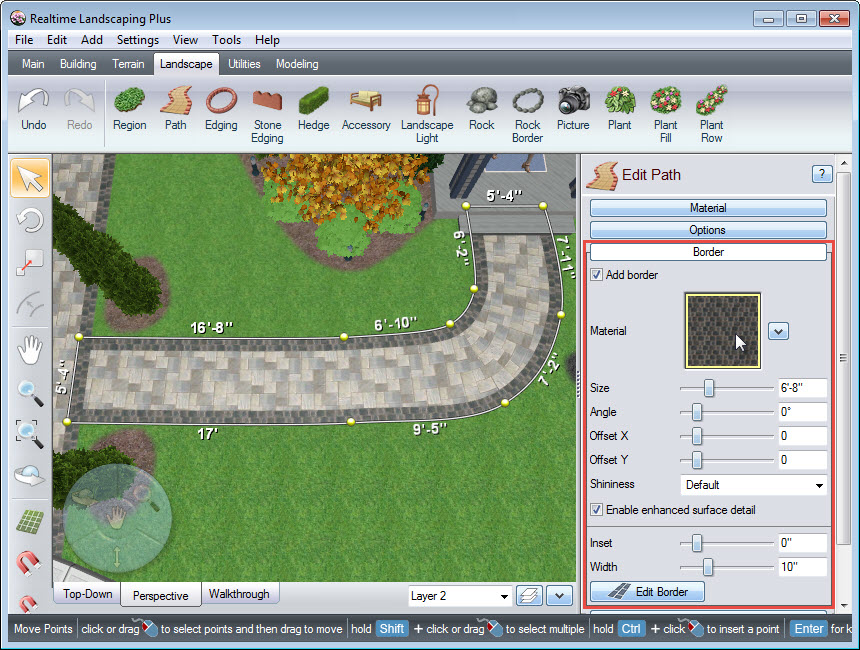The height and width of the screenshot is (650, 860).
Task: Select the move points tool
Action: [30, 262]
